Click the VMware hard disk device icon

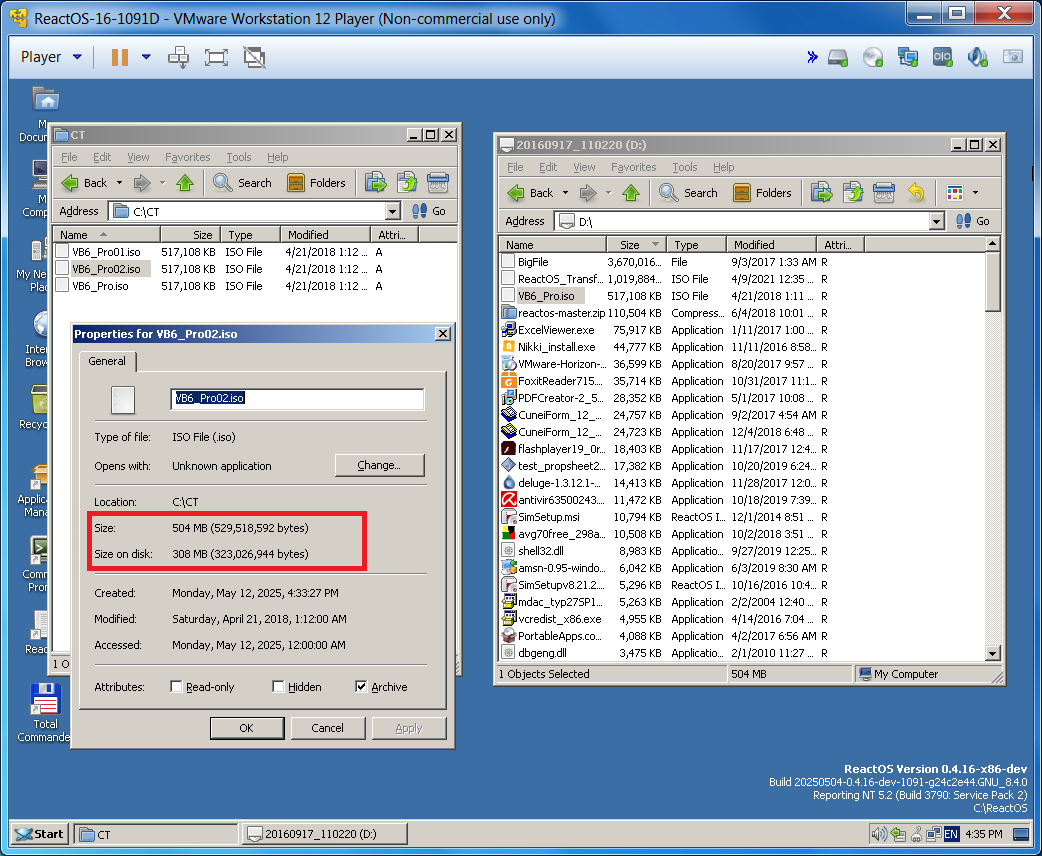(838, 58)
